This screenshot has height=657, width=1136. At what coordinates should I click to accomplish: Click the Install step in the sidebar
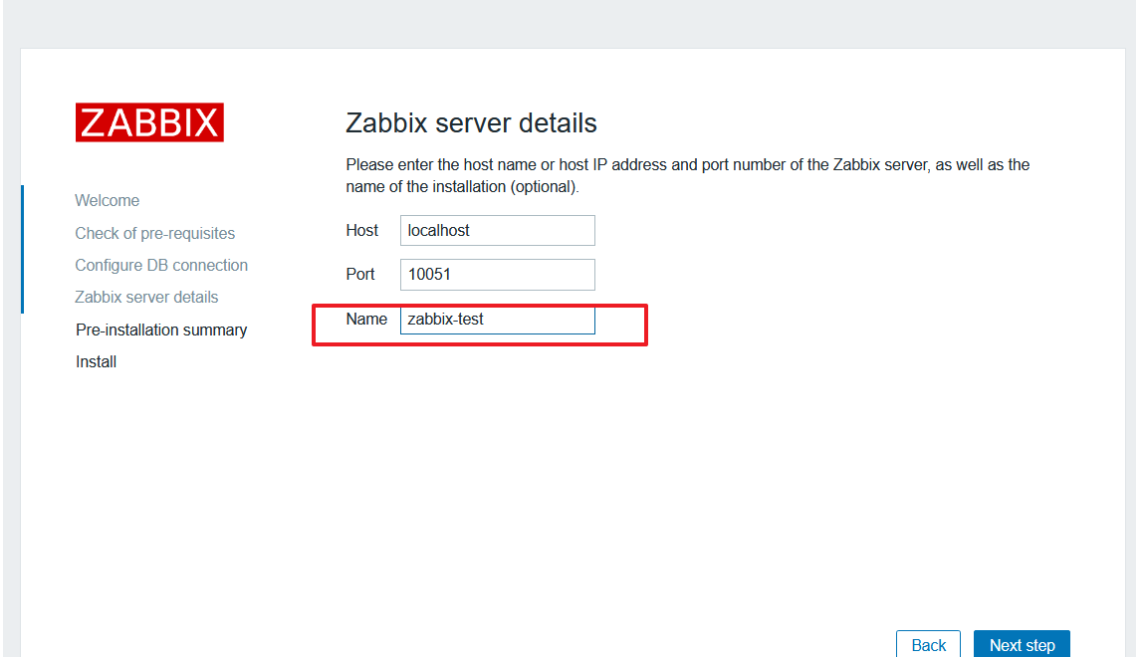point(95,361)
